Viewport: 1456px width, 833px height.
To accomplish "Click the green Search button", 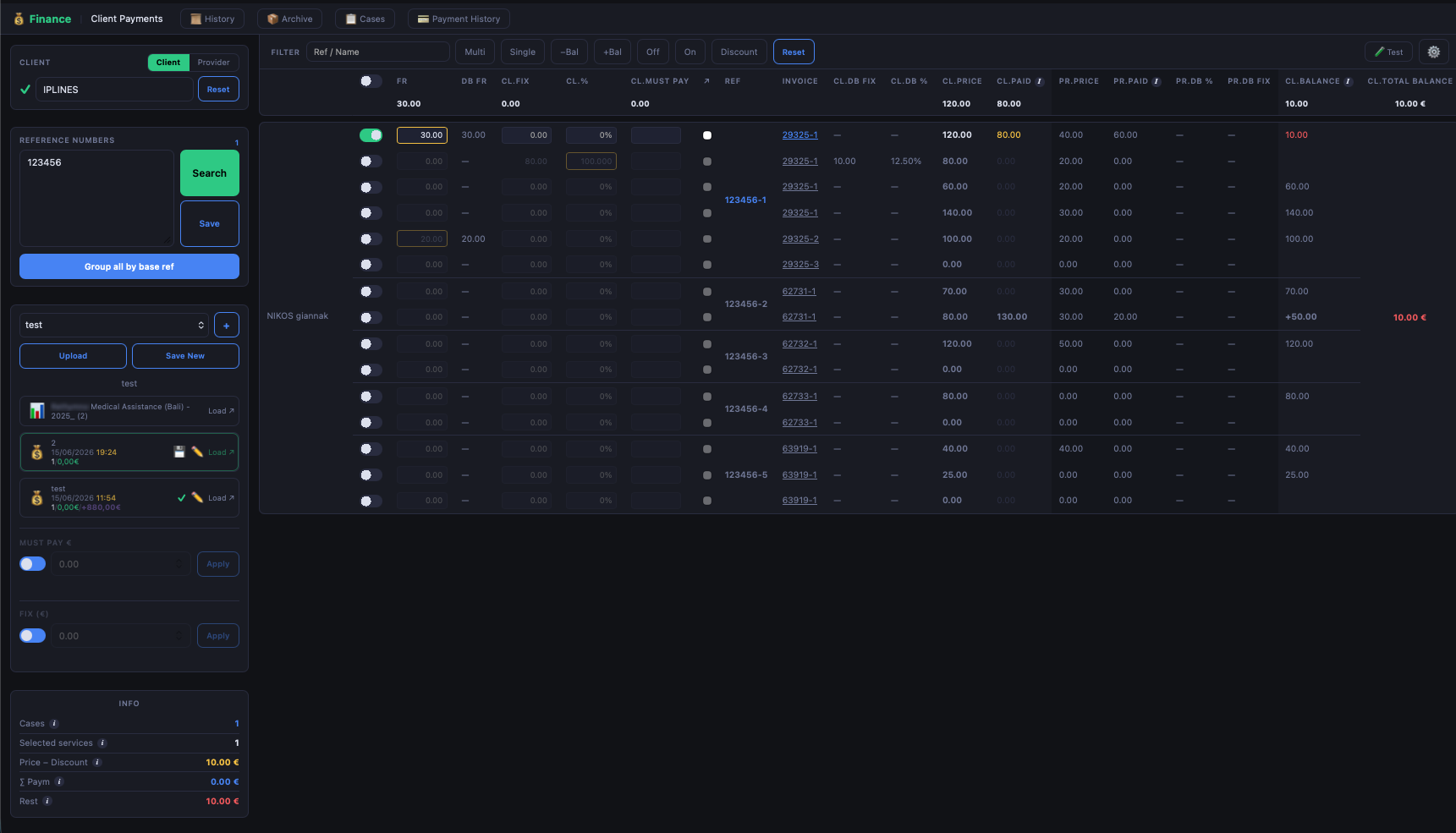I will 210,173.
